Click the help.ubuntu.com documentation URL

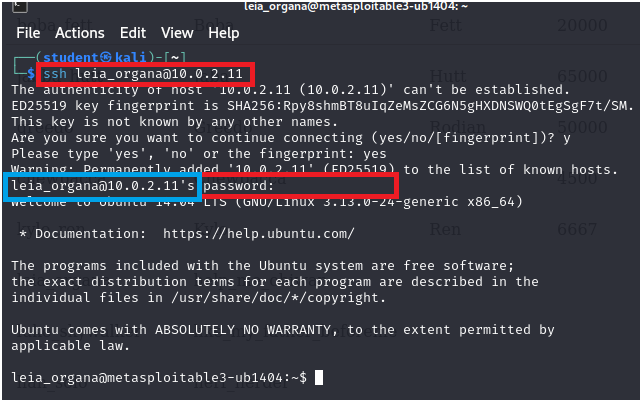click(259, 234)
